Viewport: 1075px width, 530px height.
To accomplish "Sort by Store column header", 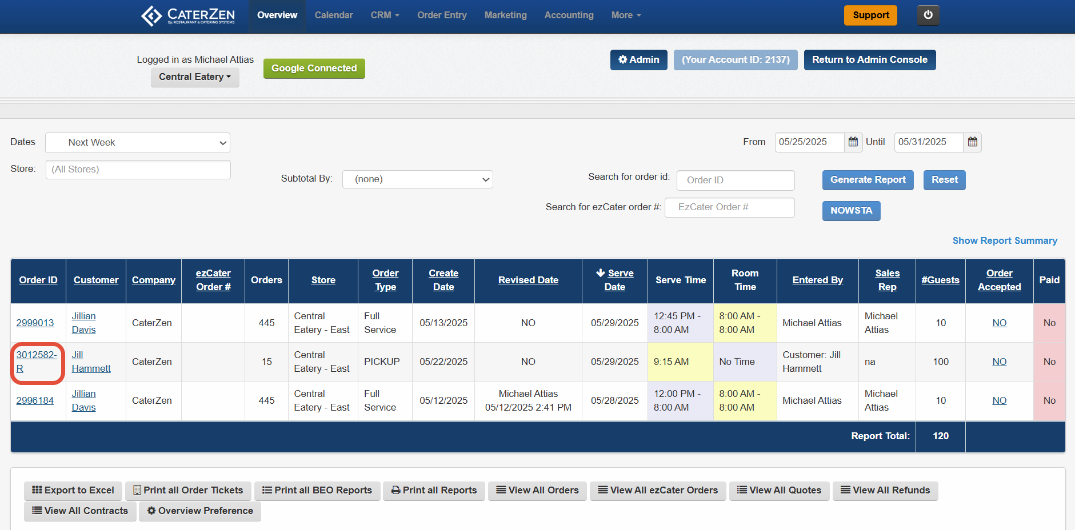I will (x=324, y=280).
